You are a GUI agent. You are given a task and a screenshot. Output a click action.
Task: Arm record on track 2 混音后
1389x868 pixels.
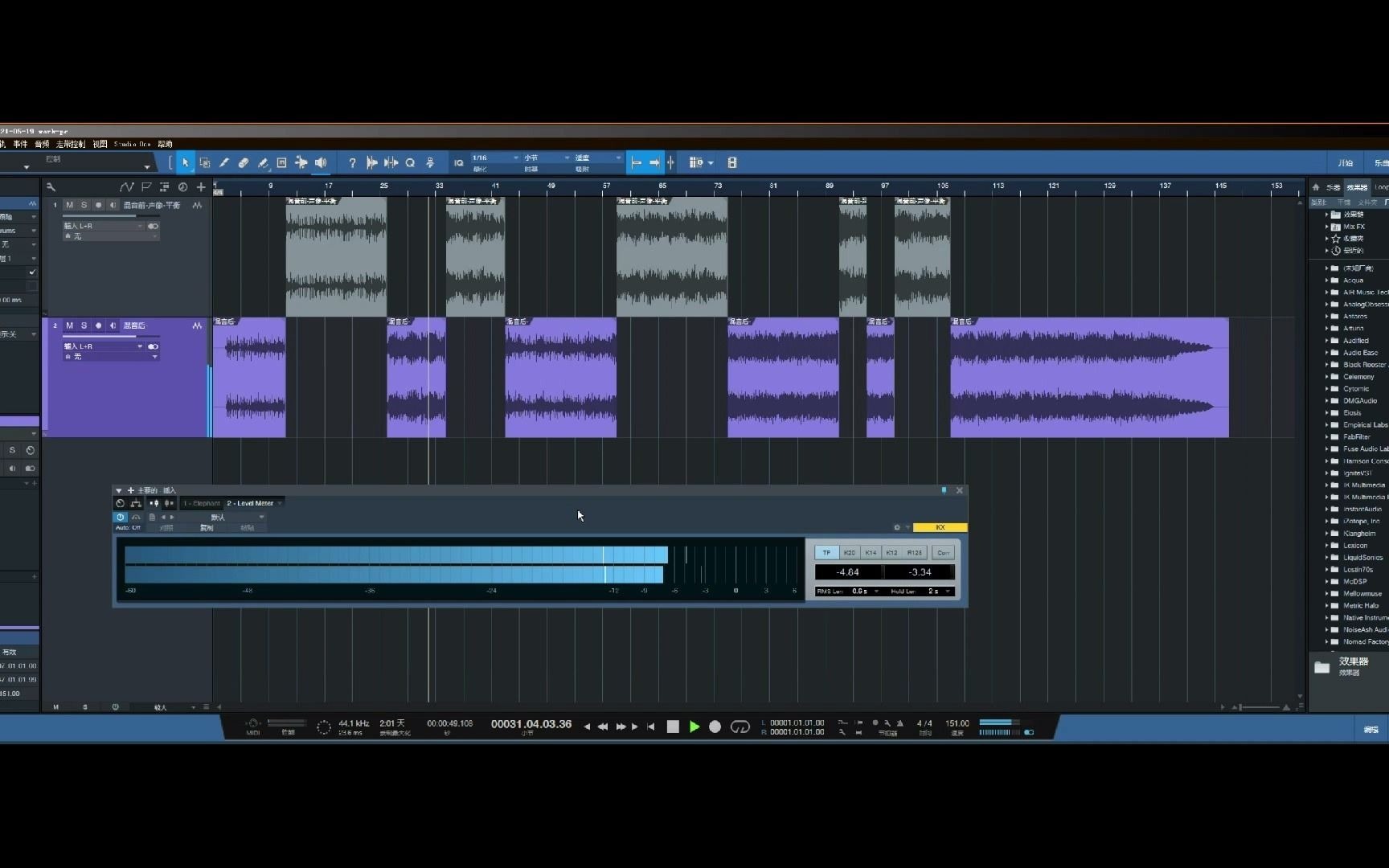[98, 325]
